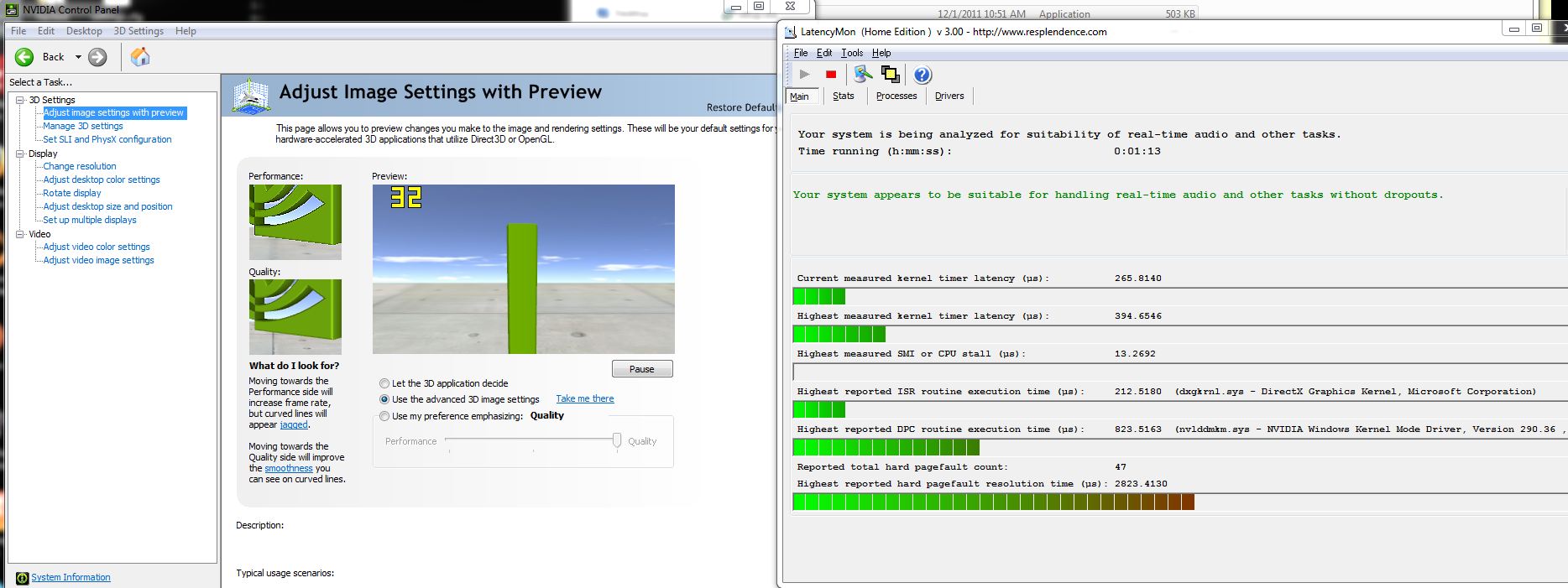Viewport: 1568px width, 588px height.
Task: Select 'Use the advanced 3D image settings'
Action: [x=384, y=399]
